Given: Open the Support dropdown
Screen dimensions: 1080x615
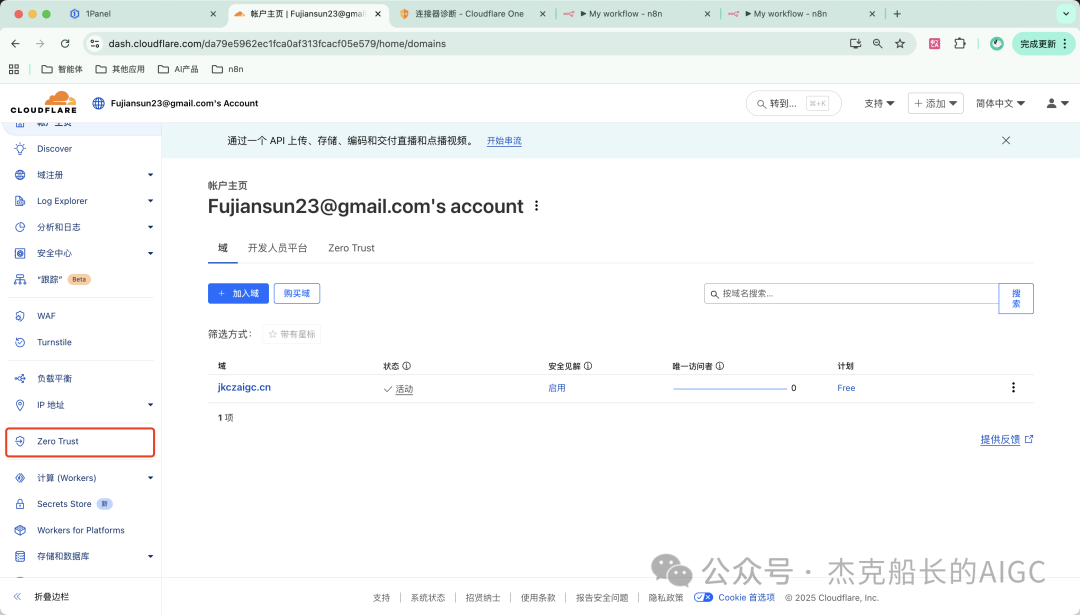Looking at the screenshot, I should coord(880,103).
